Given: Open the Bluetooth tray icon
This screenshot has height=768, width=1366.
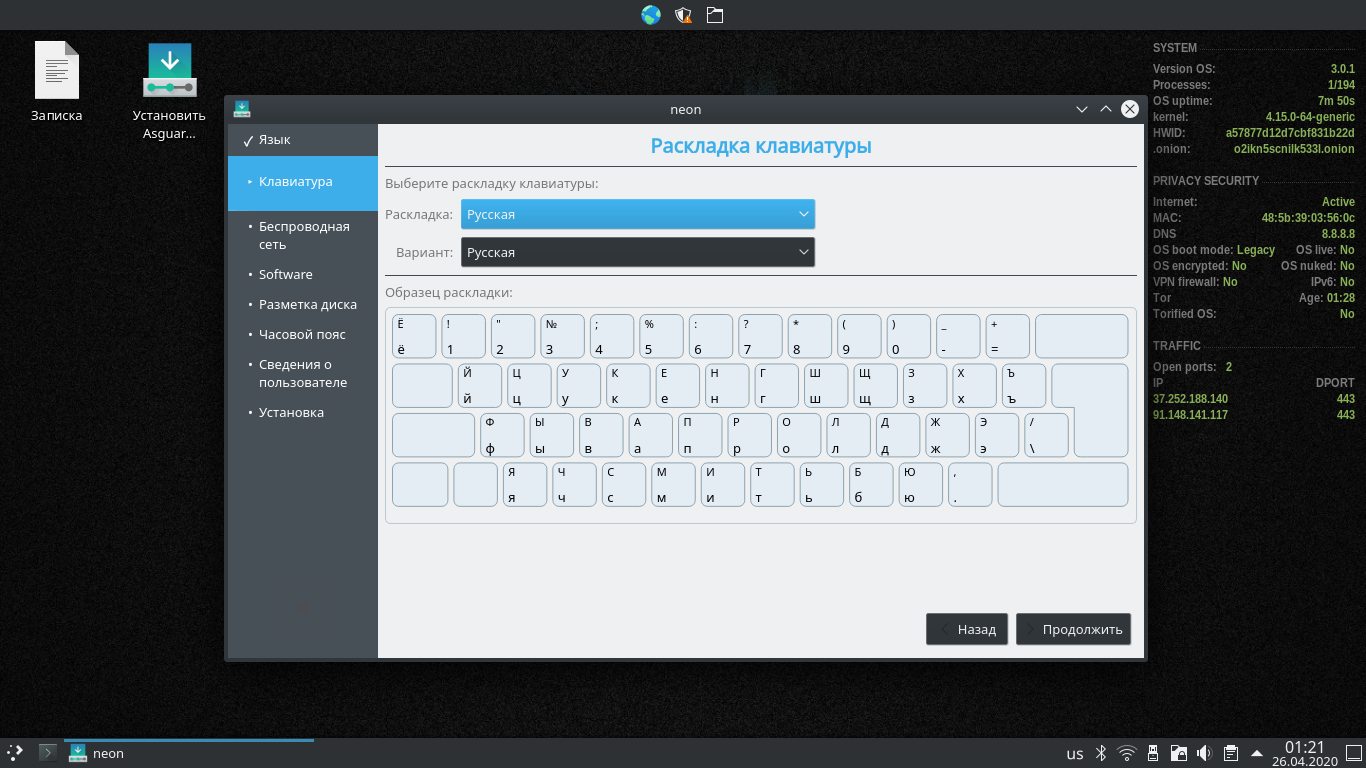Looking at the screenshot, I should 1101,753.
